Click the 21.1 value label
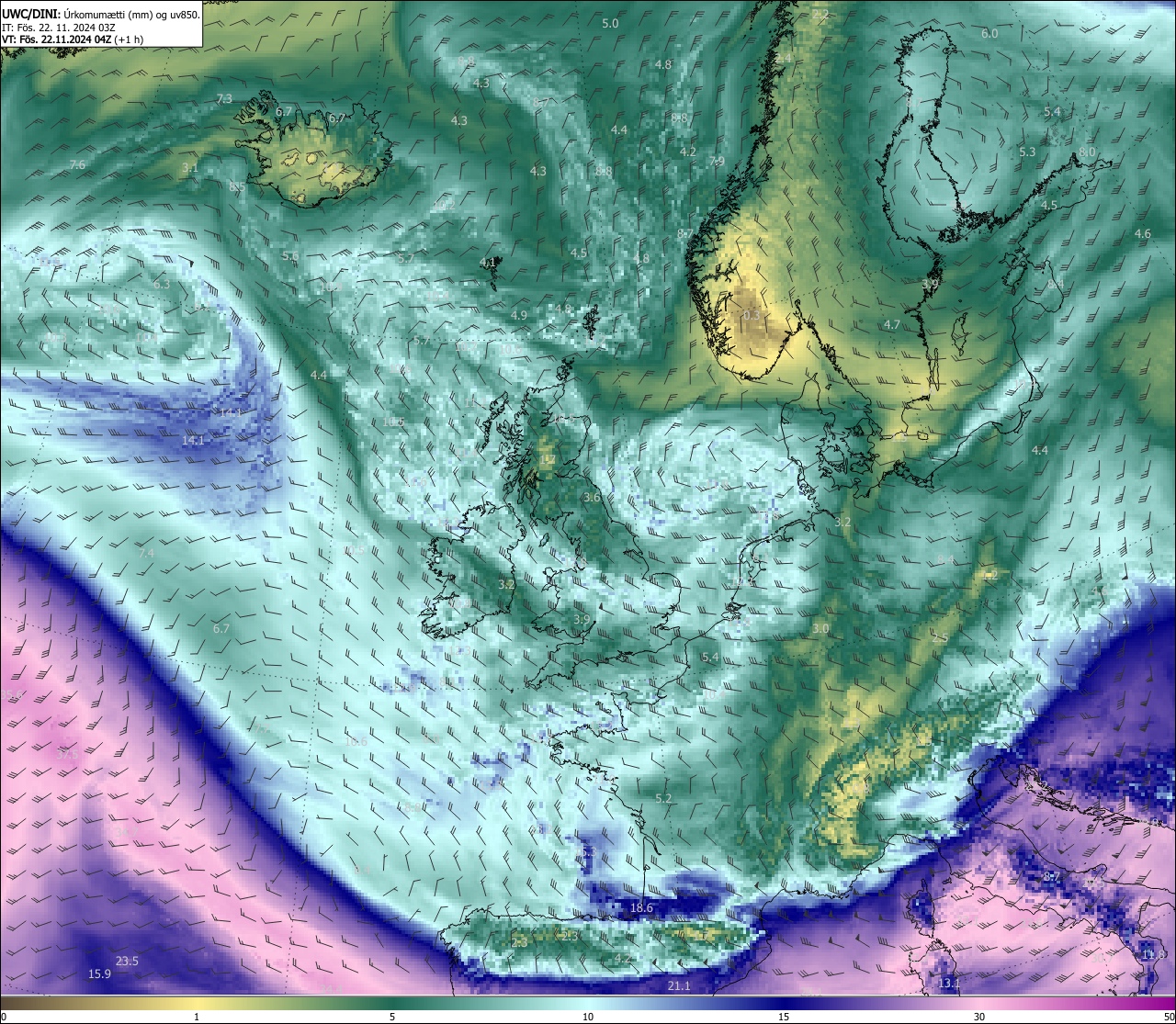Screen dimensions: 1176x1024 tap(678, 986)
